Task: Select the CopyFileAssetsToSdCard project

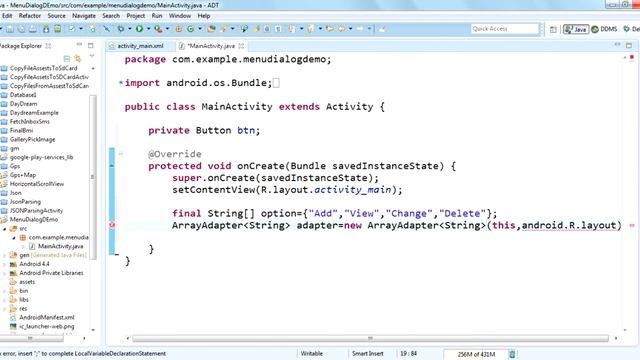Action: click(x=43, y=68)
